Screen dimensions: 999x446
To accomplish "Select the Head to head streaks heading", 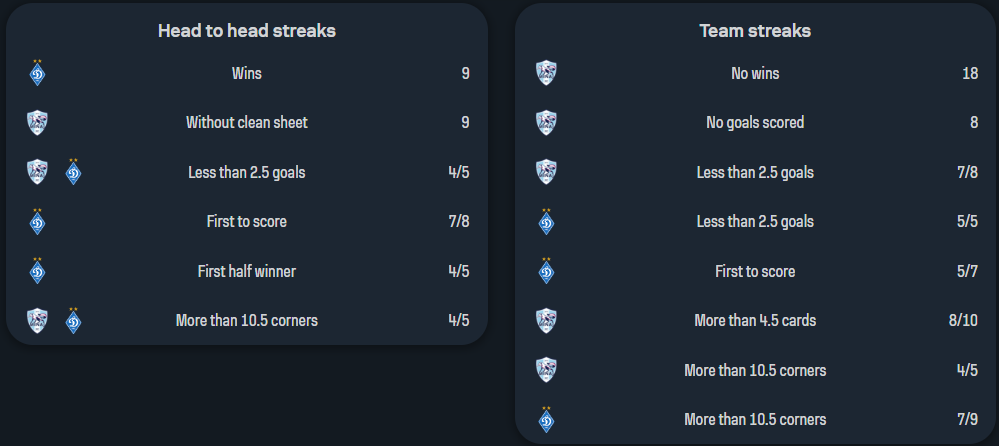I will click(247, 31).
